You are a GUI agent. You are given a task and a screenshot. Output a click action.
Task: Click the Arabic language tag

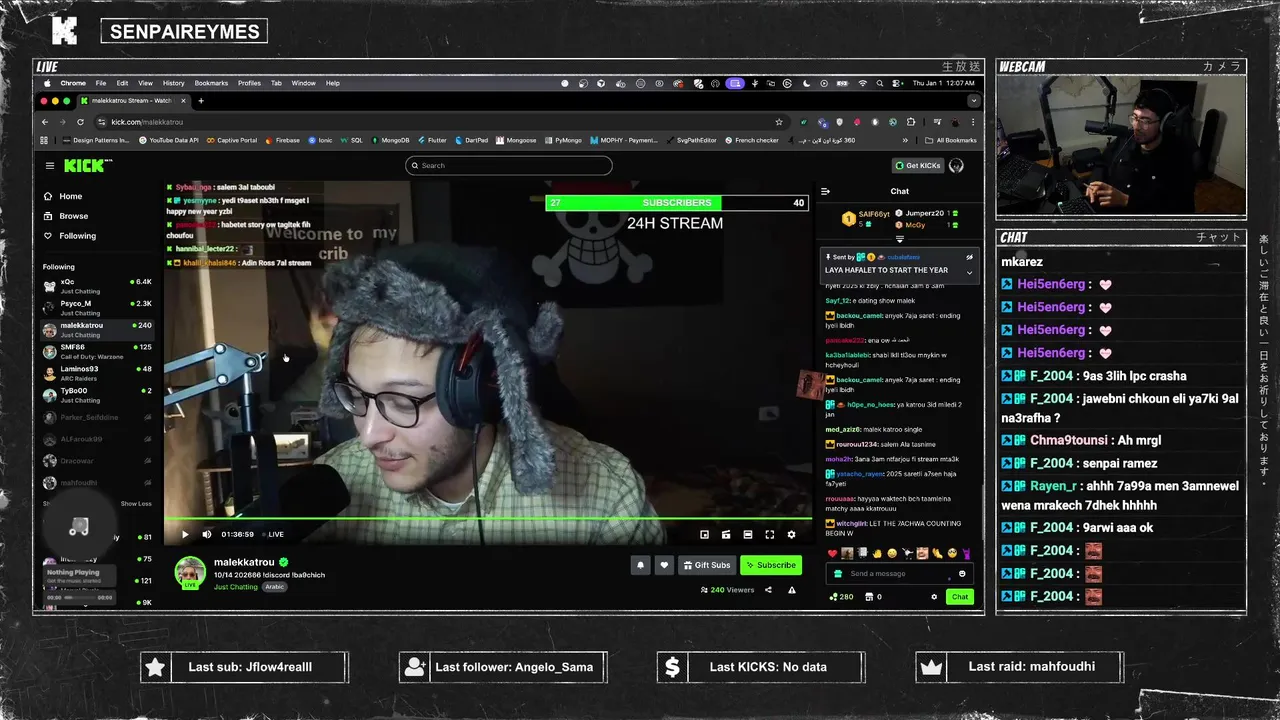(274, 587)
